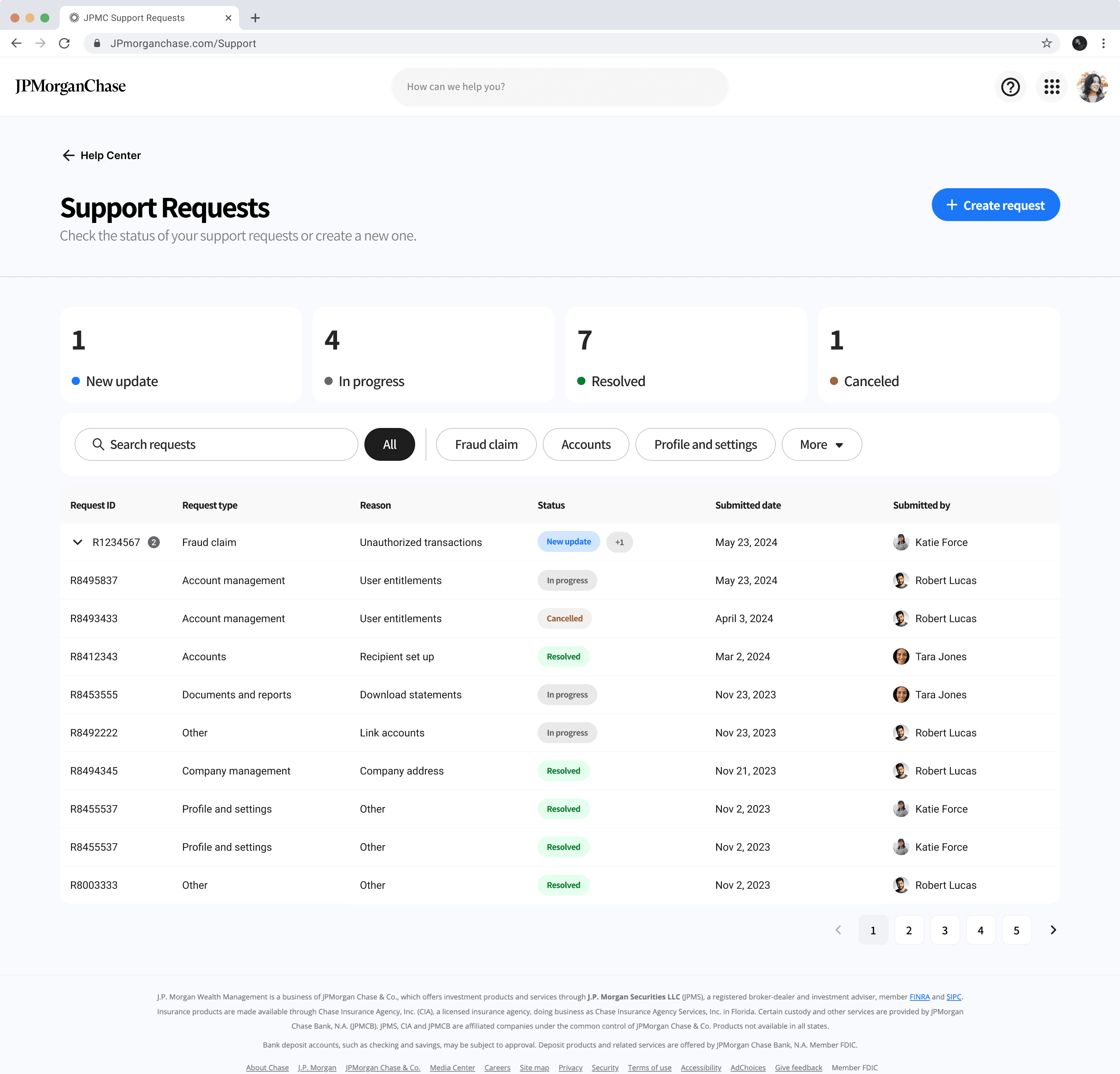Open the More filters dropdown
Screen dimensions: 1120x1074
click(821, 444)
